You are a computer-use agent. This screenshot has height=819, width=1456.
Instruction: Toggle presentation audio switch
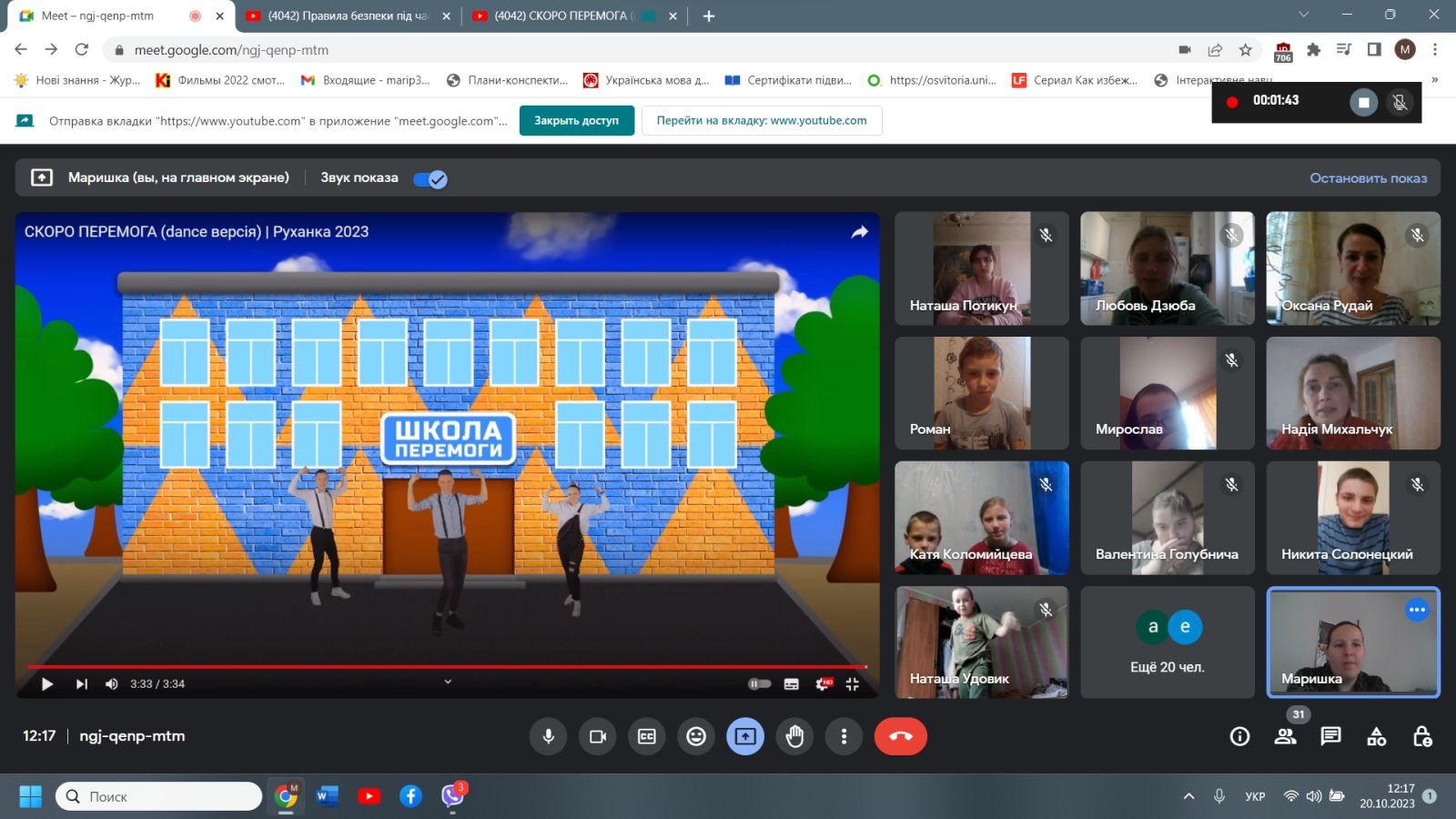[x=430, y=178]
